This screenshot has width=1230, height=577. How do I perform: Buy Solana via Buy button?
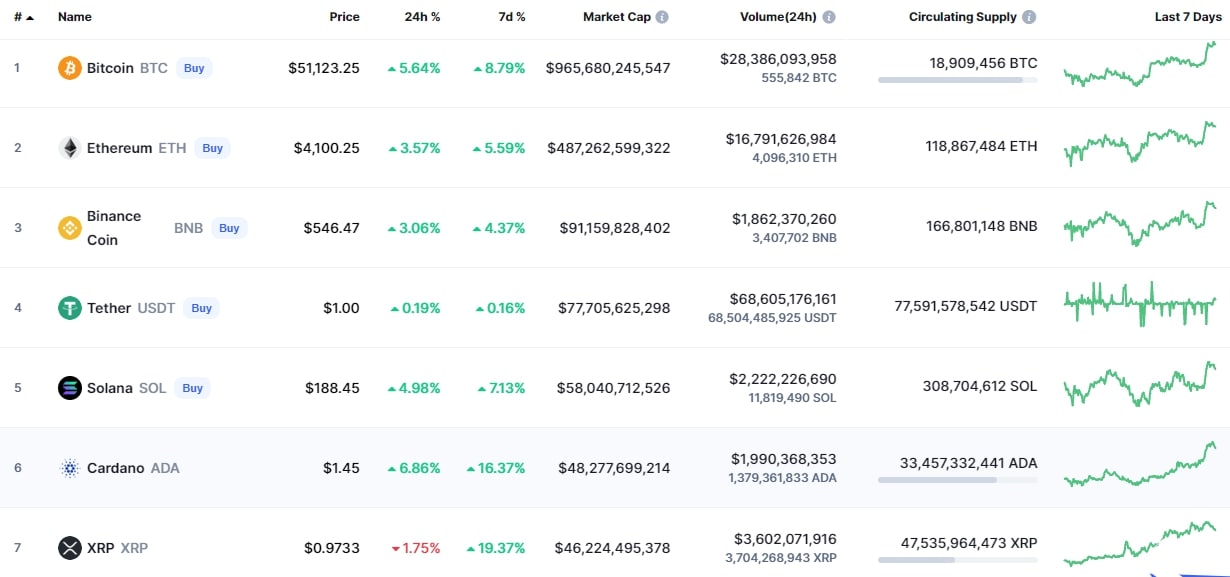[193, 388]
